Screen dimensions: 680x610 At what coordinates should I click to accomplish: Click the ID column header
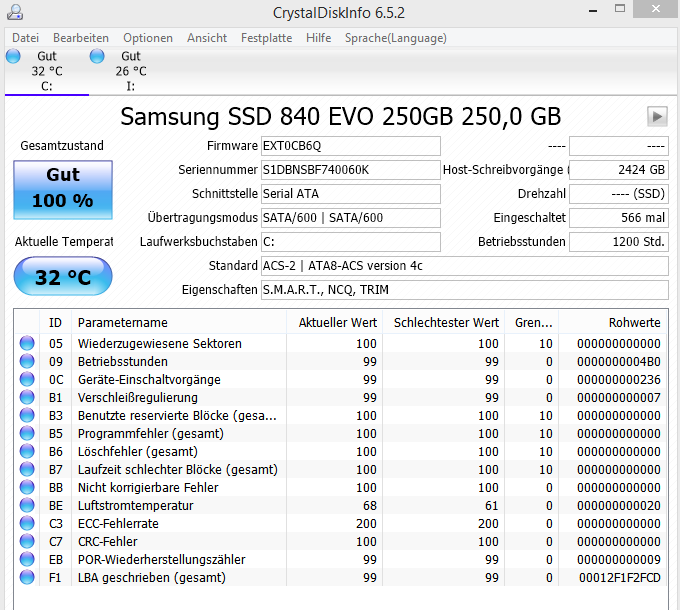56,323
